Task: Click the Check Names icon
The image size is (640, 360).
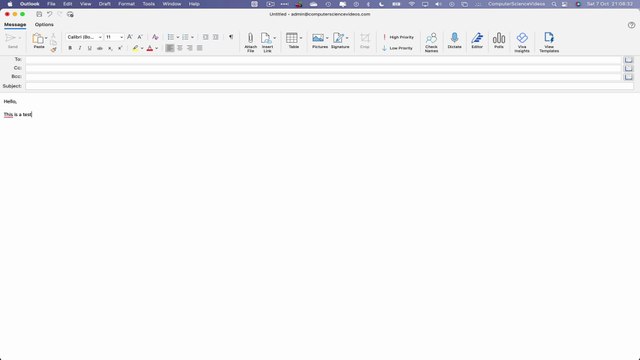Action: click(431, 38)
